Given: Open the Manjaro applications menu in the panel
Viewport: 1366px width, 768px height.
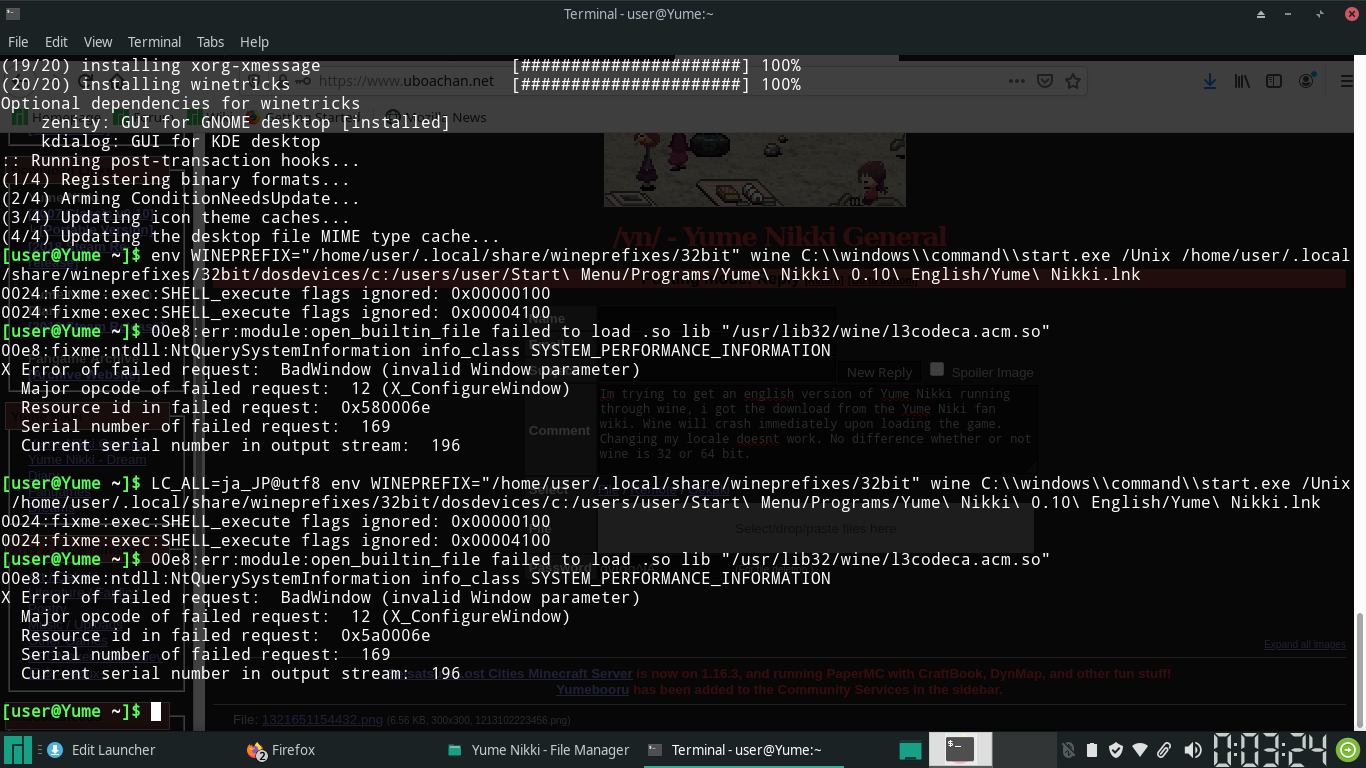Looking at the screenshot, I should click(17, 749).
